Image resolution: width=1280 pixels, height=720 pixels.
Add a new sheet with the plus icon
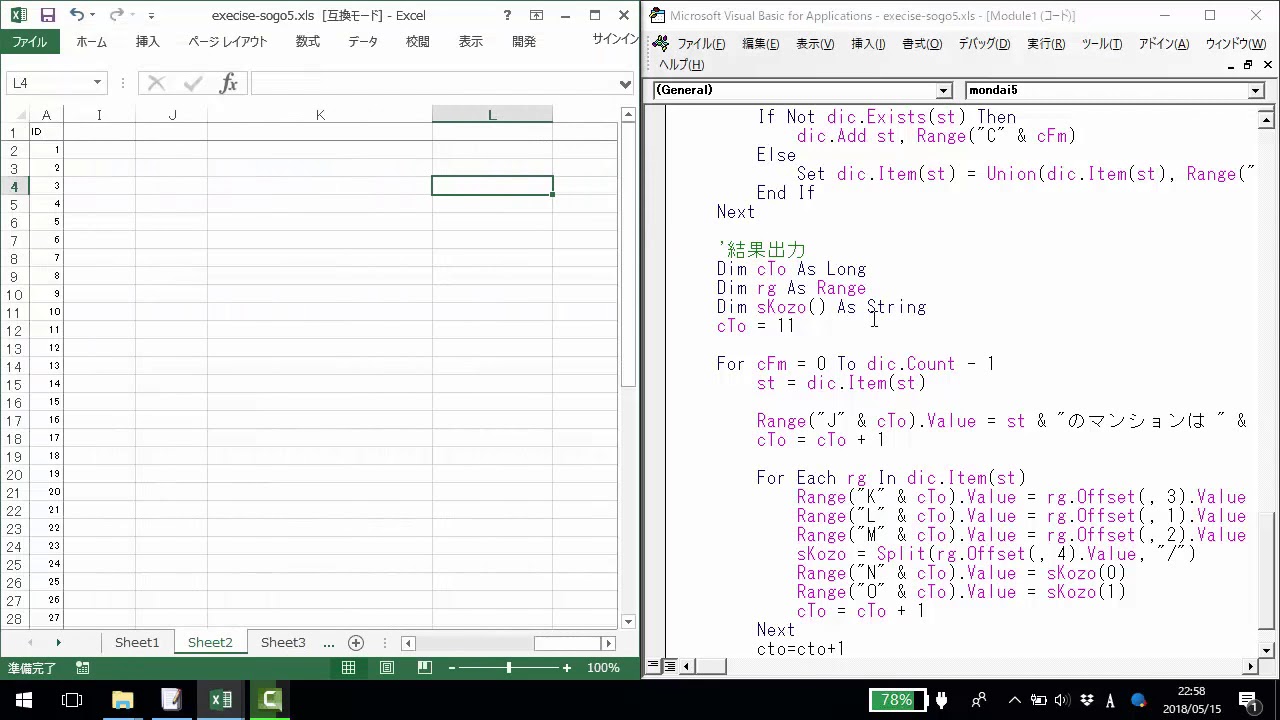(x=355, y=643)
